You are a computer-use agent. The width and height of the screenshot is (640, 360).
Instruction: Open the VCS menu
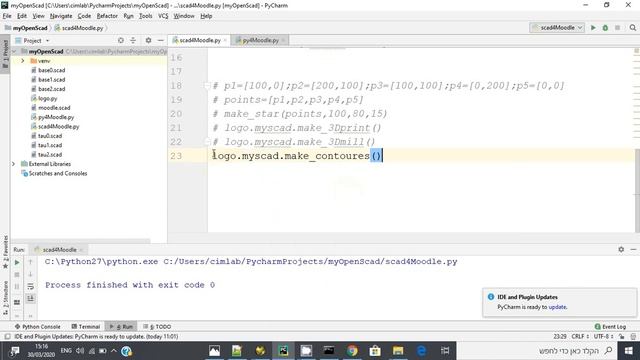tap(163, 16)
